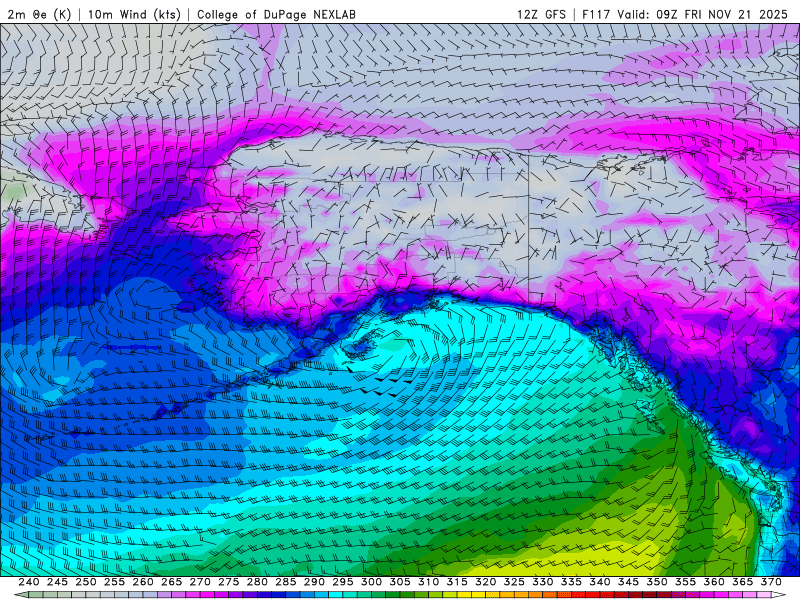Image resolution: width=800 pixels, height=600 pixels.
Task: Click the 350 colorbar value
Action: [657, 582]
